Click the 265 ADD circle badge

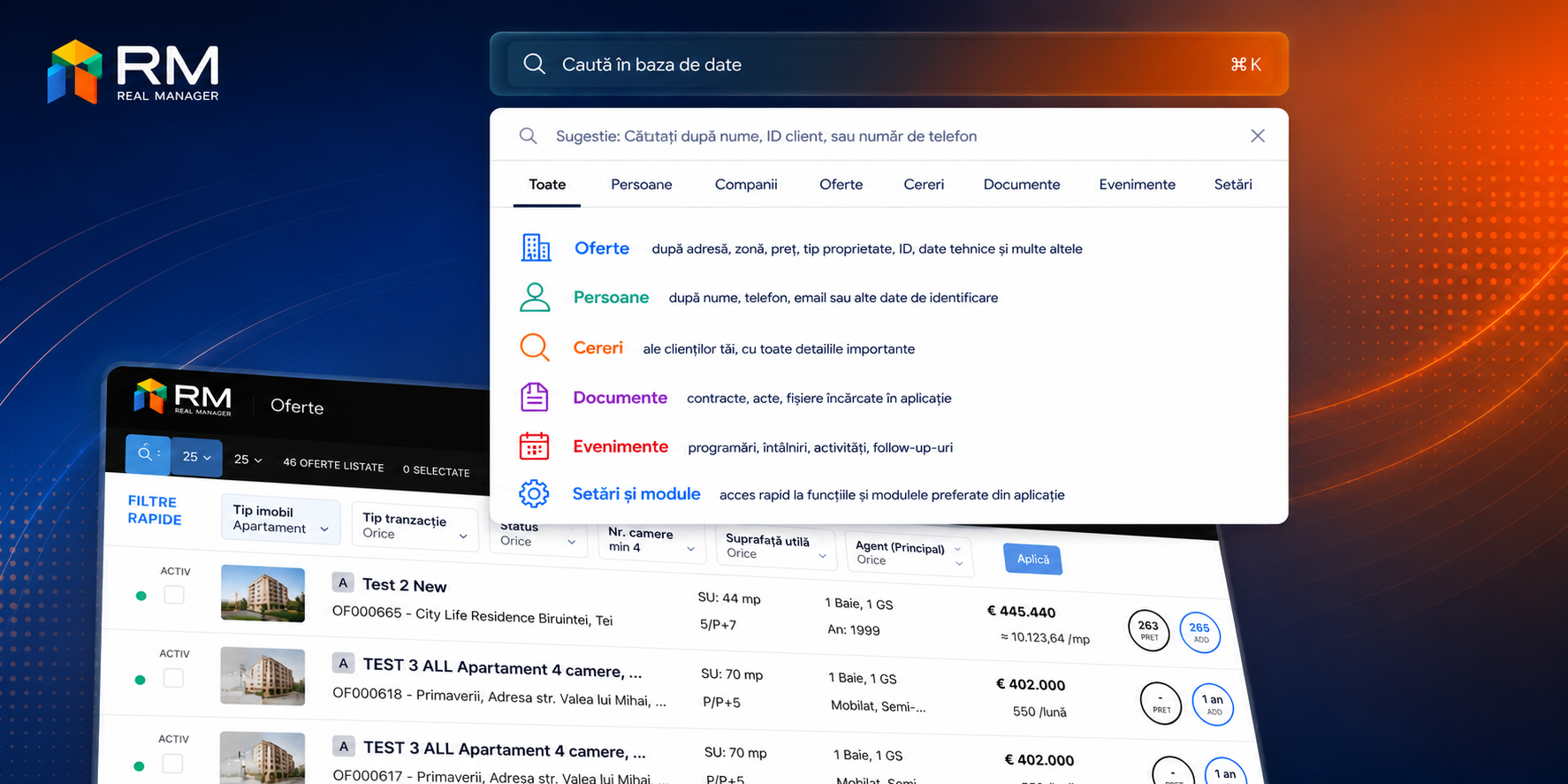point(1199,633)
